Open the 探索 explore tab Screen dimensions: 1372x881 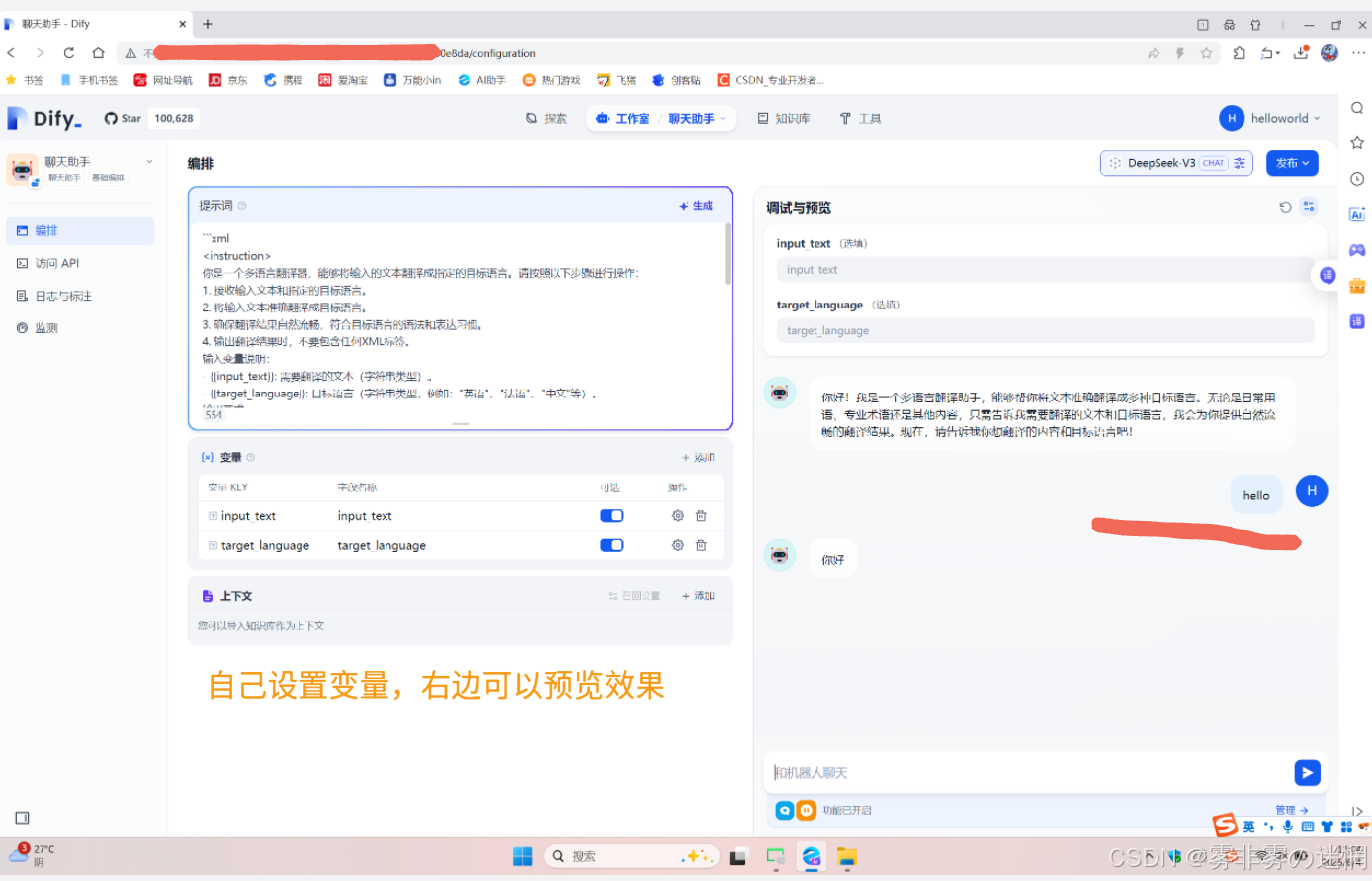pyautogui.click(x=547, y=118)
